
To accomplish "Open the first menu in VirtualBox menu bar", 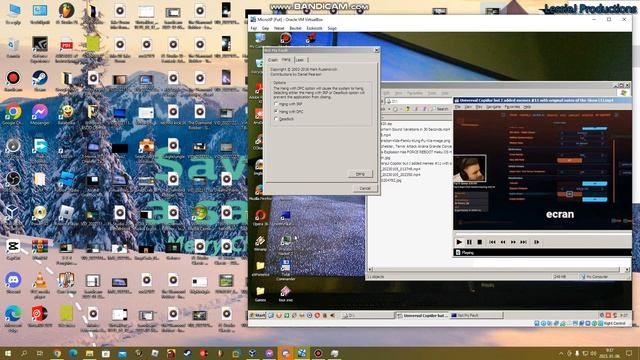I will (x=253, y=28).
